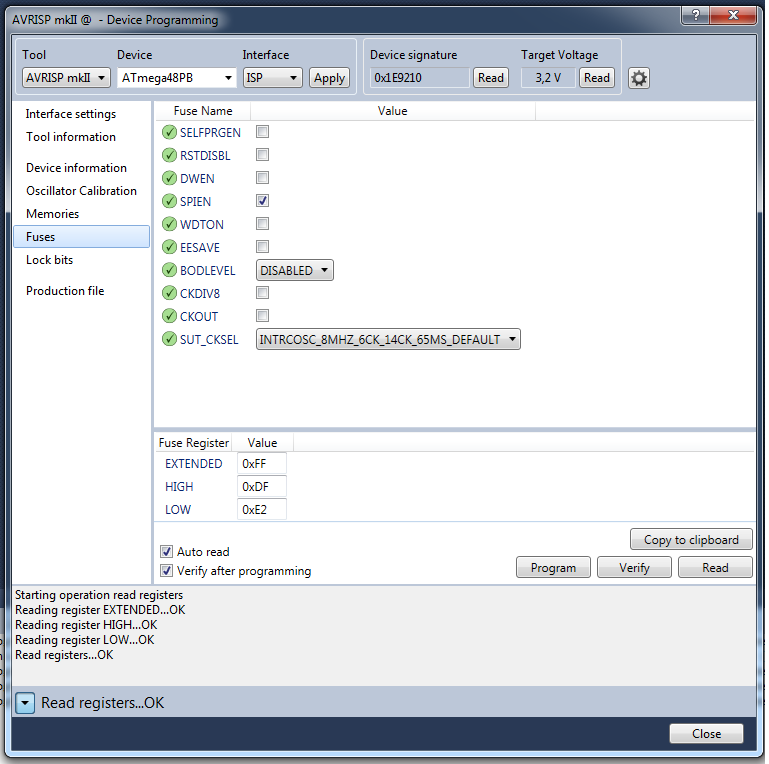Enable the SELFPRGEN fuse checkbox
The image size is (769, 764).
pyautogui.click(x=262, y=131)
